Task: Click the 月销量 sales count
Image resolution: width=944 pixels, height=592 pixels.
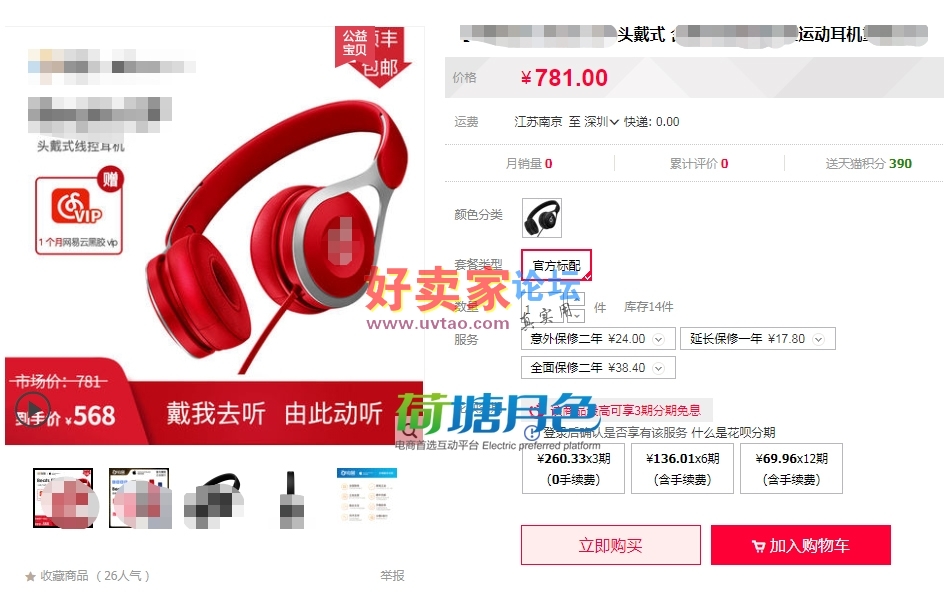Action: pos(529,163)
